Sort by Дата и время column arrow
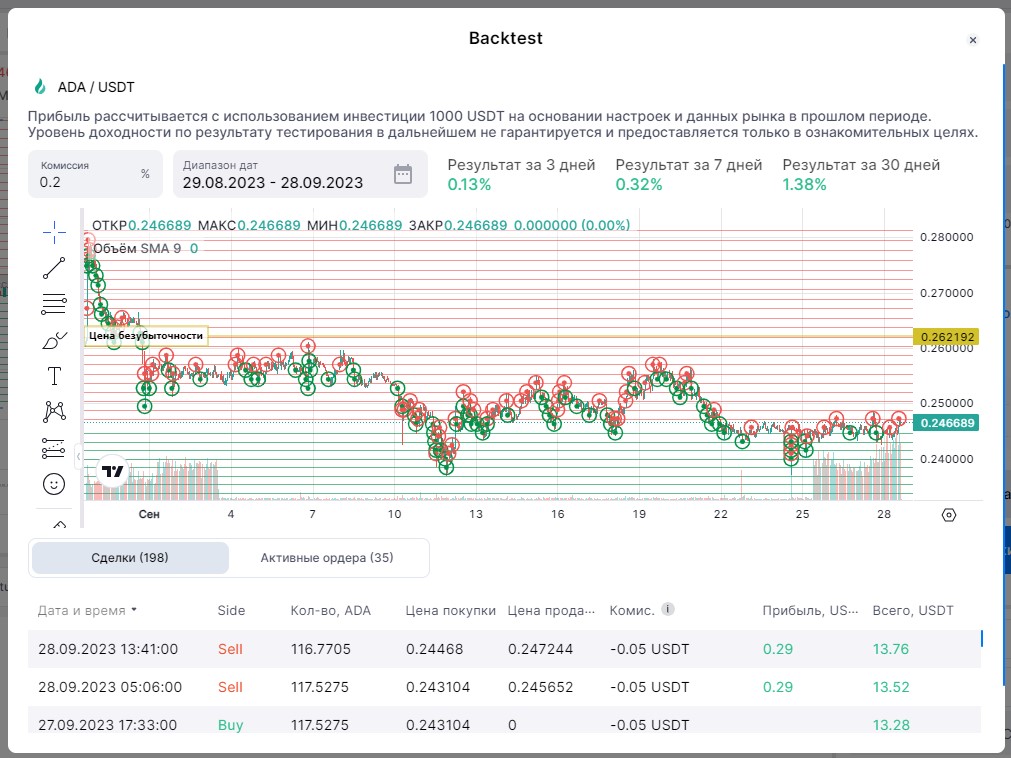Image resolution: width=1011 pixels, height=758 pixels. (134, 610)
